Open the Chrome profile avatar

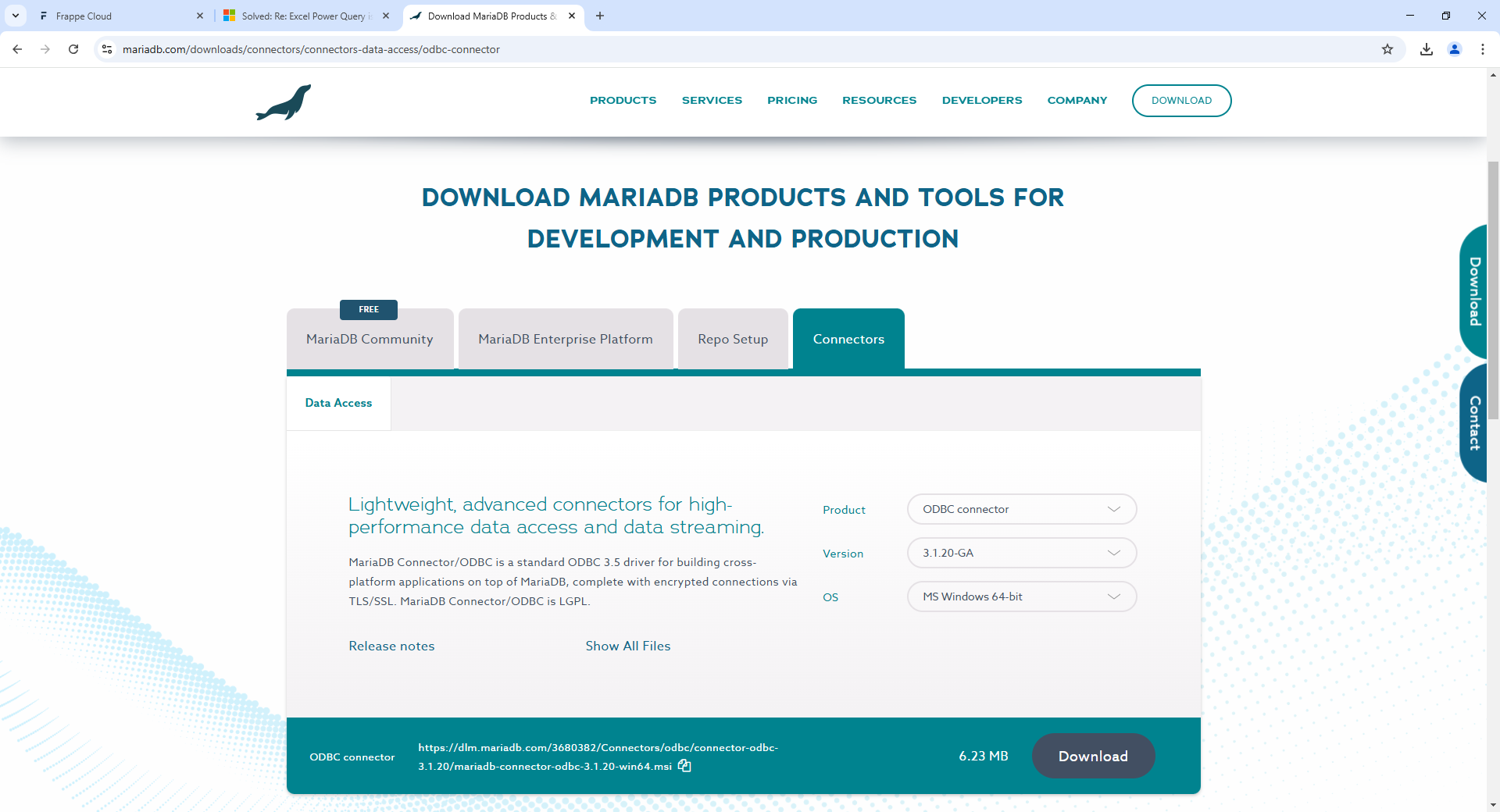click(x=1455, y=49)
